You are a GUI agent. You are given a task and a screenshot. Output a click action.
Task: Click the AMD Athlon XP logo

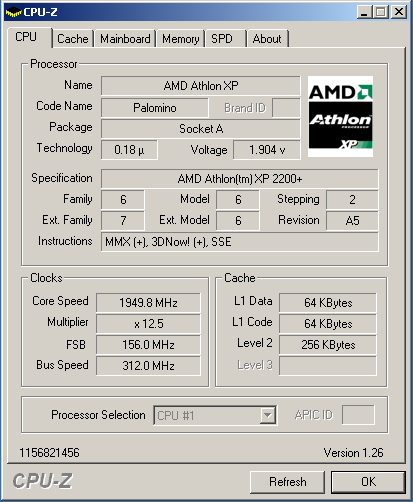coord(340,116)
